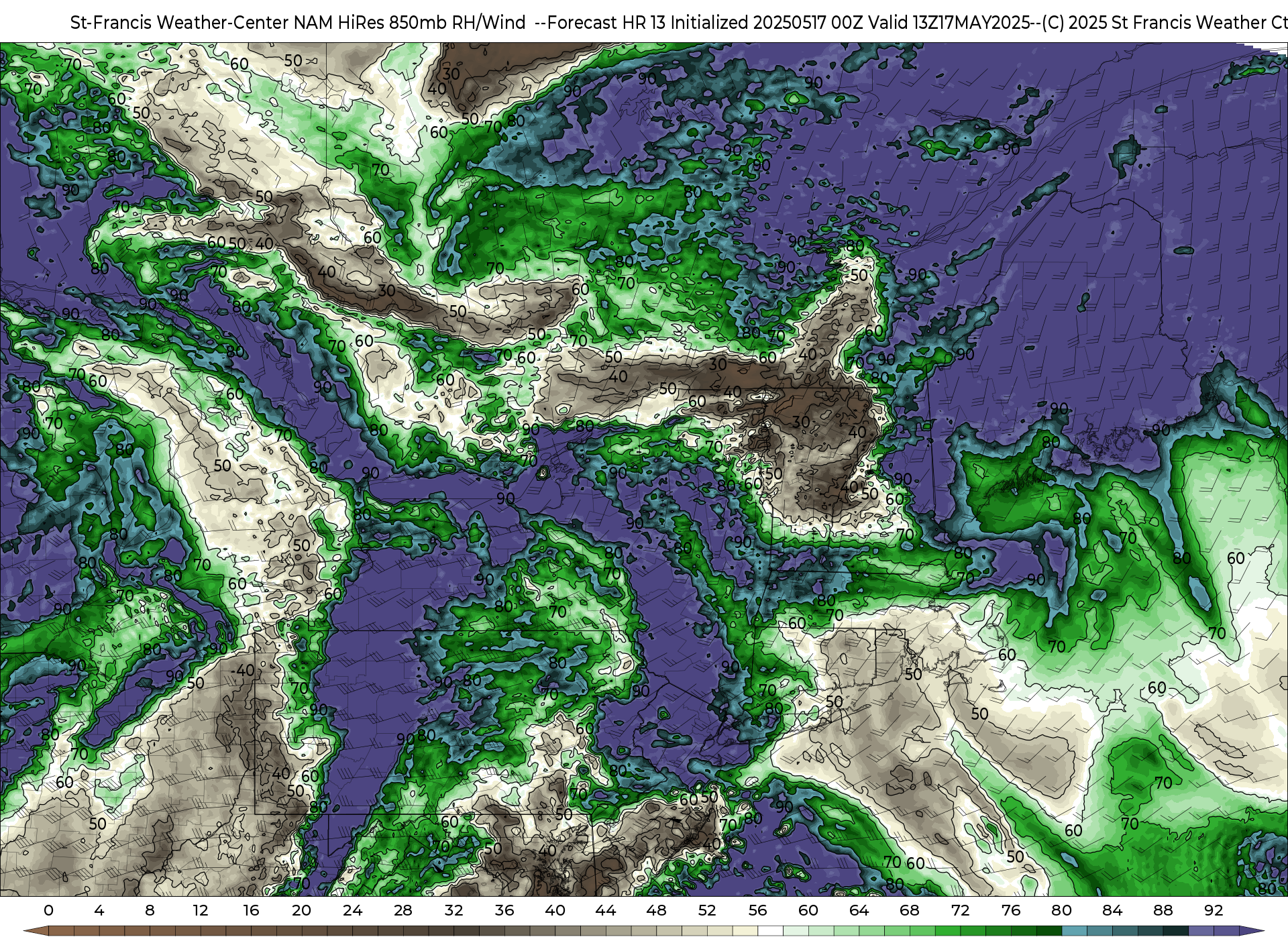Image resolution: width=1288 pixels, height=939 pixels.
Task: Click the colorbar legend label '36'
Action: click(x=504, y=910)
